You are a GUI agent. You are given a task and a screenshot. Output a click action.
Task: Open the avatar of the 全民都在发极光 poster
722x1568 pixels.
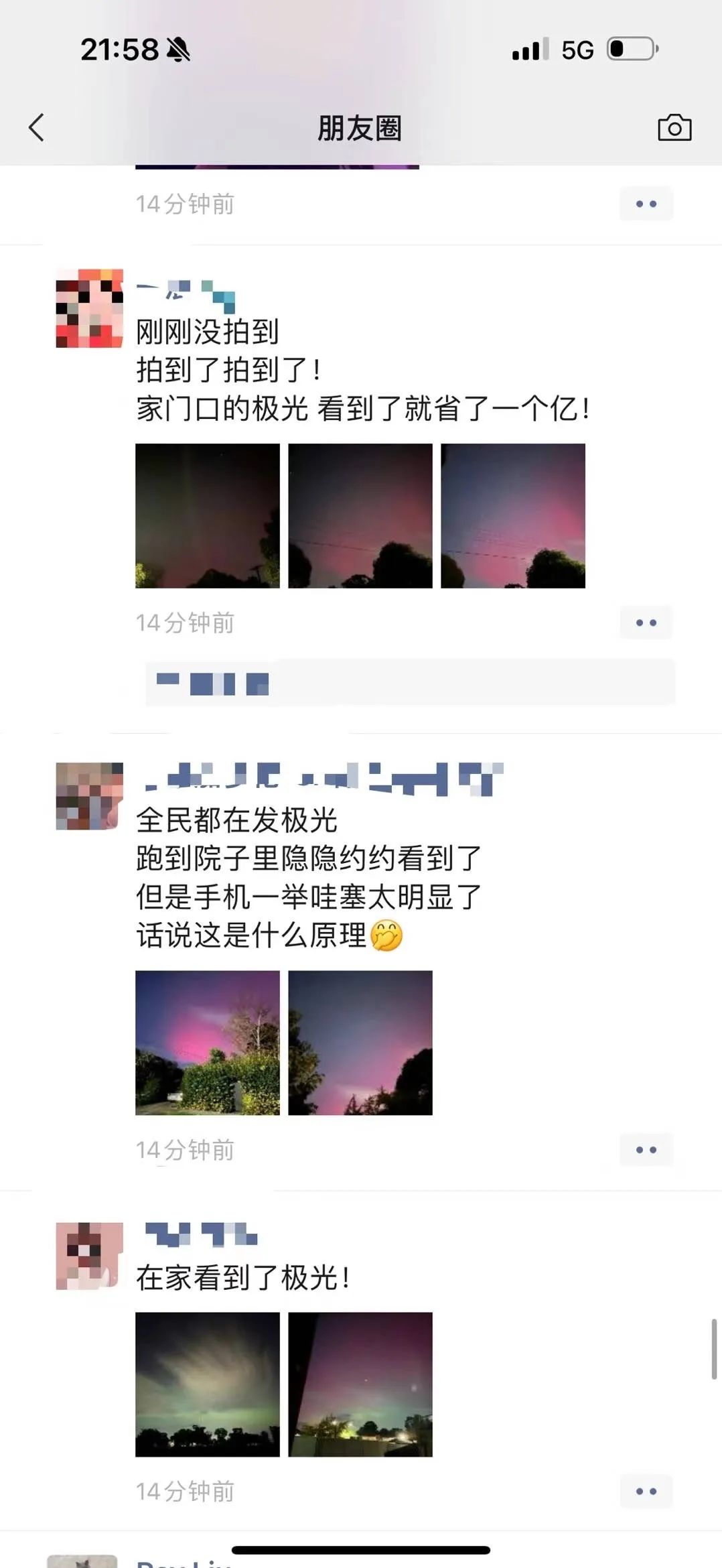click(89, 796)
